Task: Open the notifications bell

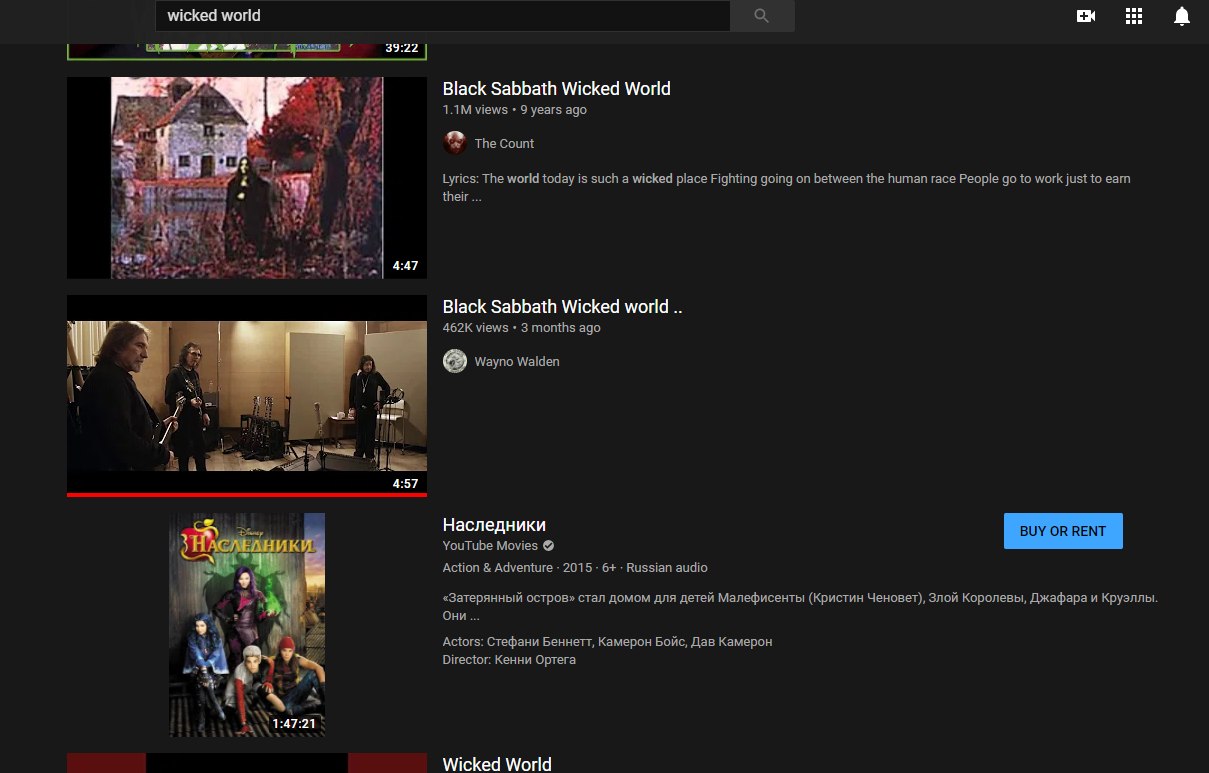Action: pyautogui.click(x=1182, y=16)
